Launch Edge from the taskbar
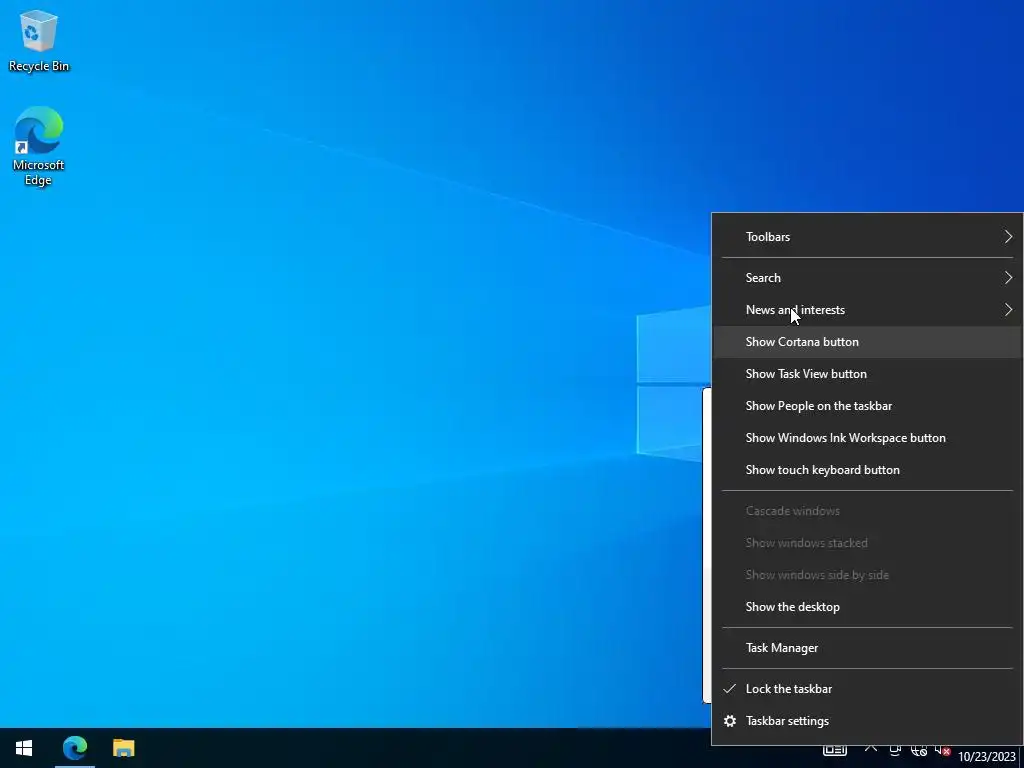Screen dimensions: 1024x768 coord(74,748)
